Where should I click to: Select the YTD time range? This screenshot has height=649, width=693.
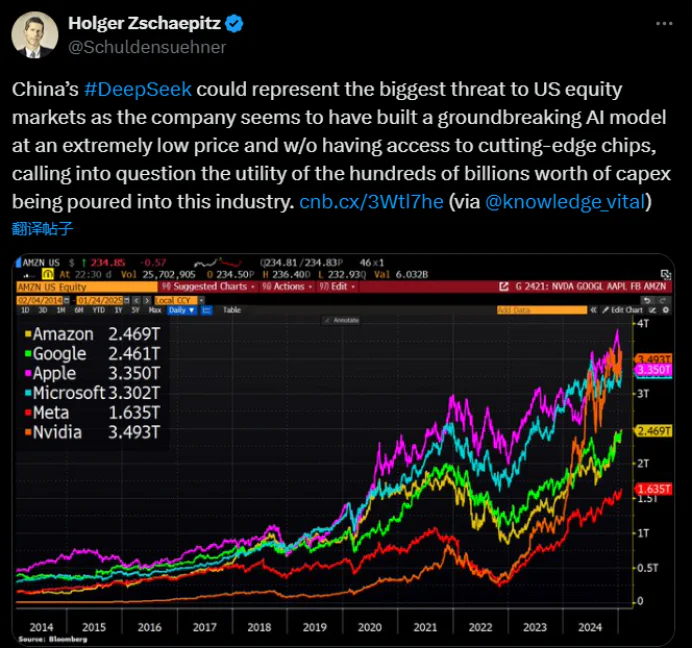pos(99,310)
